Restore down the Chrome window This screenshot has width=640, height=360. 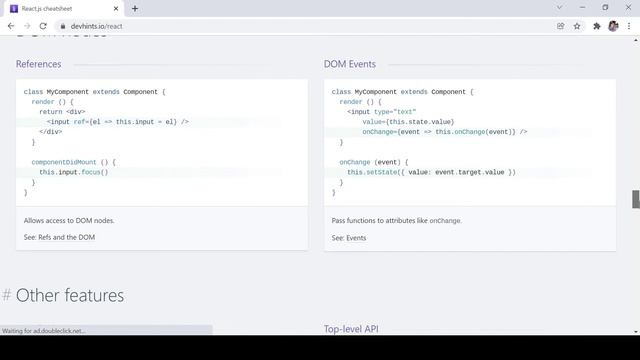tap(605, 7)
